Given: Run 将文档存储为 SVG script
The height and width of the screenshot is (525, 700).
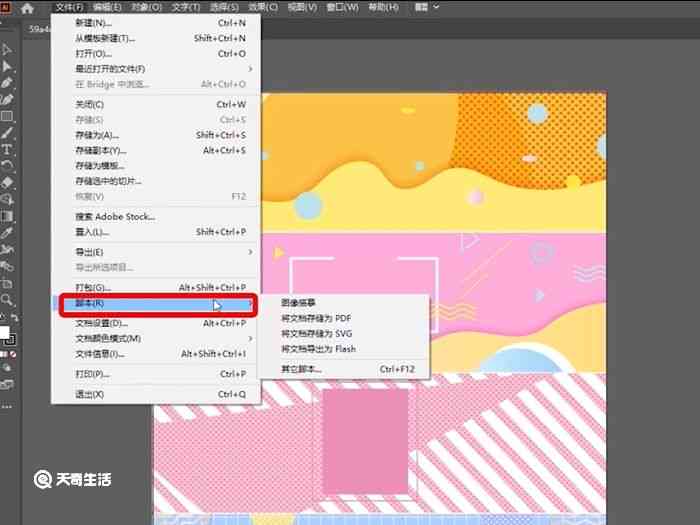Looking at the screenshot, I should (345, 333).
